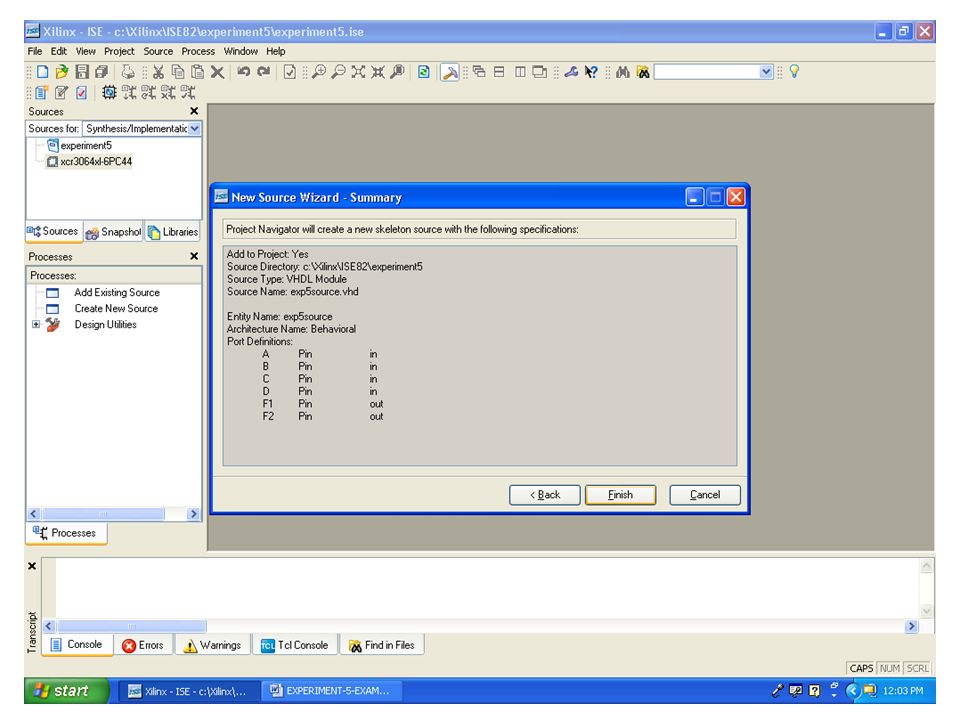Close the Transcript panel
Image resolution: width=960 pixels, height=720 pixels.
32,566
